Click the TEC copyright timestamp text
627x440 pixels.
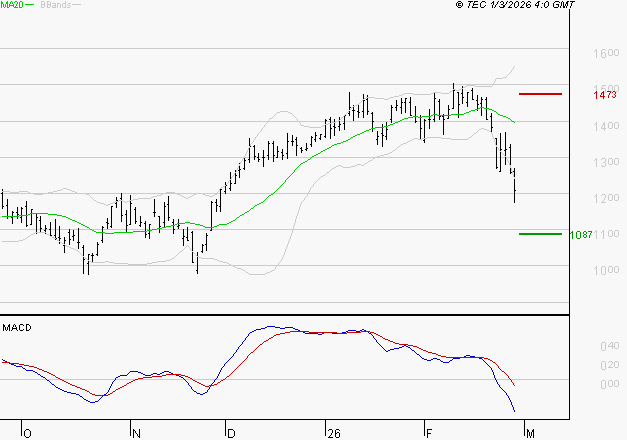pyautogui.click(x=515, y=5)
